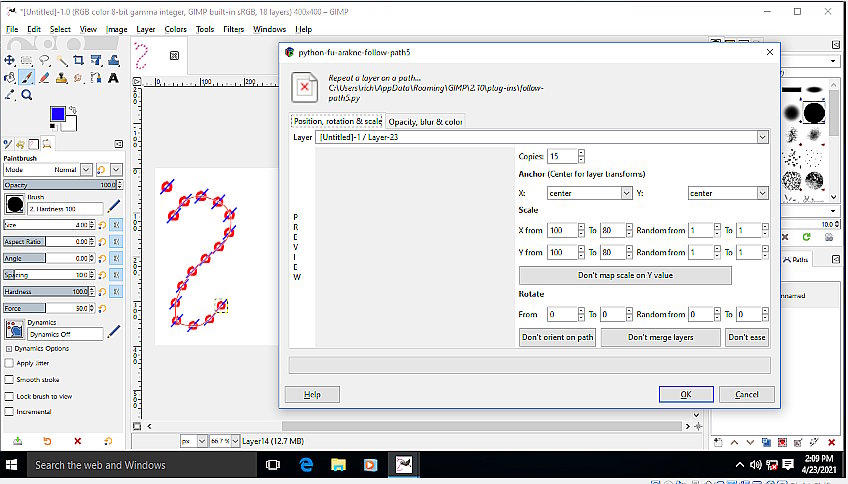The height and width of the screenshot is (484, 848).
Task: Select the Text tool
Action: point(113,78)
